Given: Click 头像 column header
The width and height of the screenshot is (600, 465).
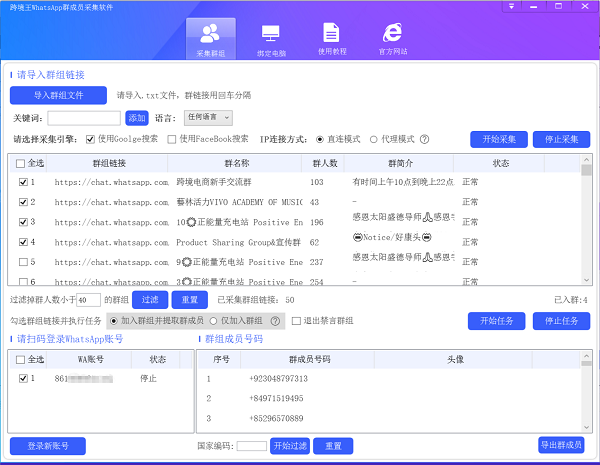Looking at the screenshot, I should pyautogui.click(x=455, y=359).
